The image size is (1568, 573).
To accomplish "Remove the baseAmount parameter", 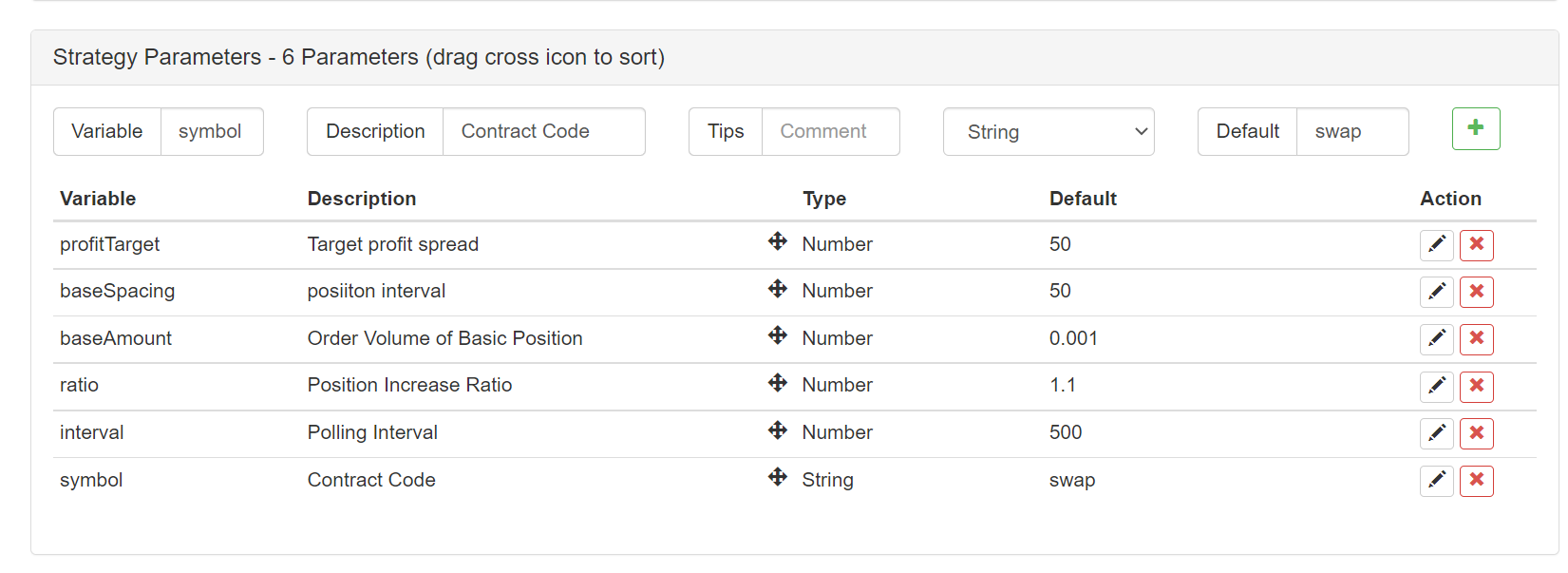I will 1476,339.
